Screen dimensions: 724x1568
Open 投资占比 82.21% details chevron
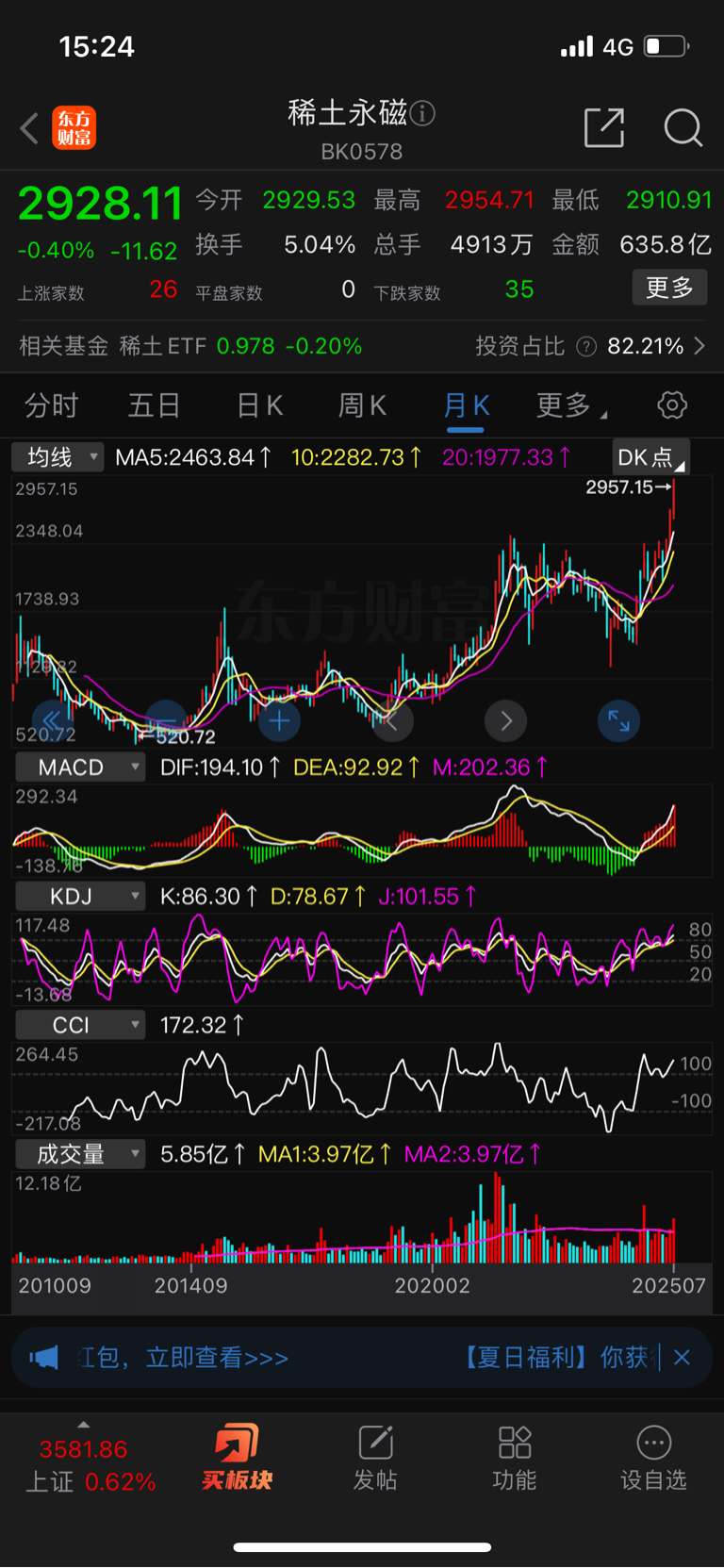[699, 346]
